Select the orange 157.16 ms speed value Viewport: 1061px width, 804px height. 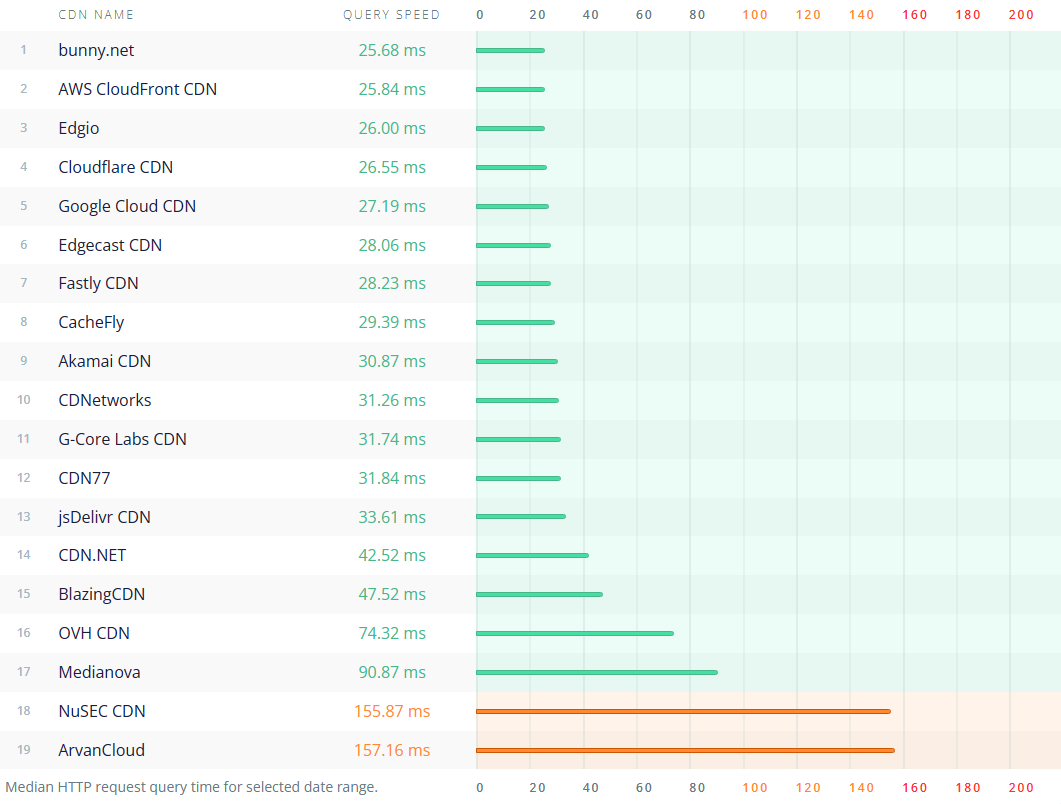click(x=392, y=750)
